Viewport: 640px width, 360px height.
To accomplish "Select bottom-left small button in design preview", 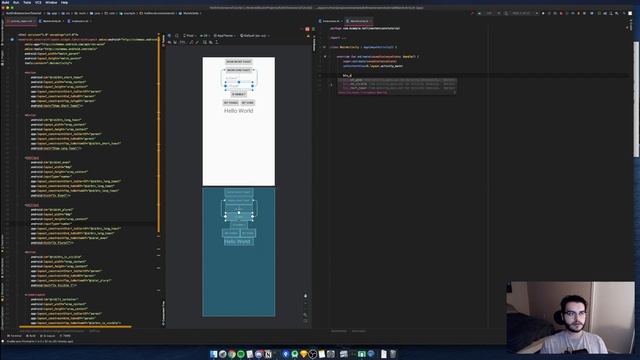I will point(231,102).
